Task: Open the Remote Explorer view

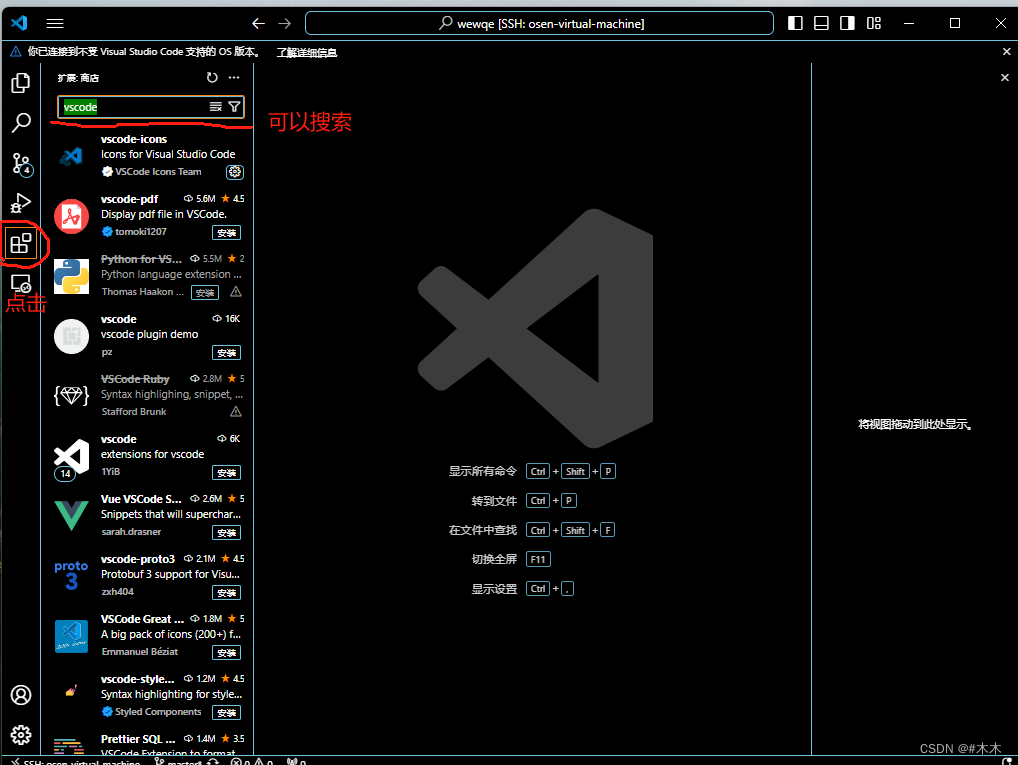Action: pos(21,284)
